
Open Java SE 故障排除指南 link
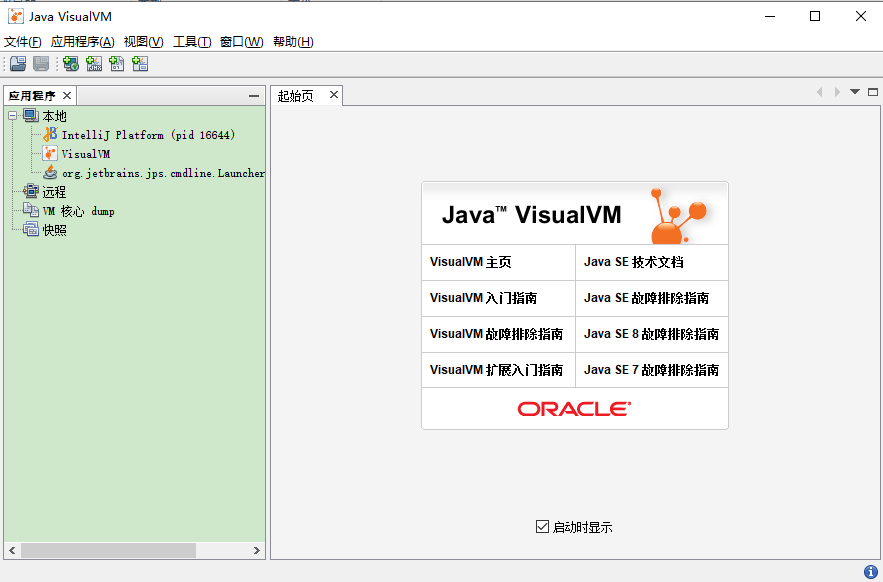click(646, 298)
